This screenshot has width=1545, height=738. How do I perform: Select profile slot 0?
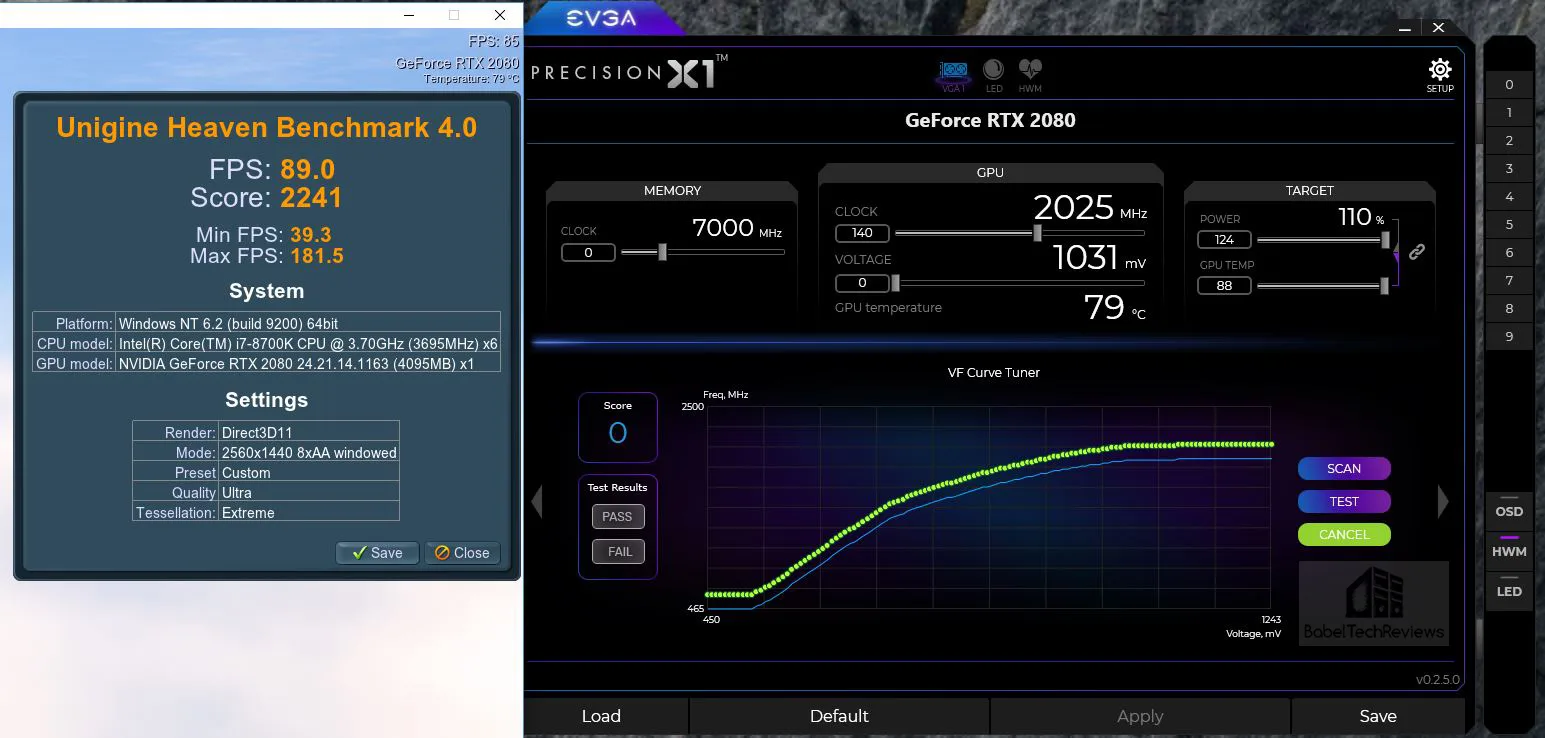point(1509,85)
